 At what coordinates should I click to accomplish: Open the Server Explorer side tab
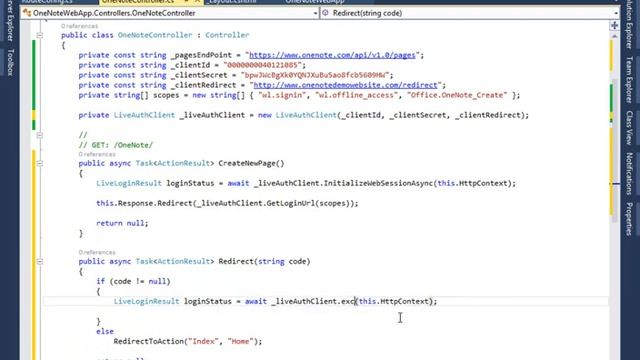point(11,20)
